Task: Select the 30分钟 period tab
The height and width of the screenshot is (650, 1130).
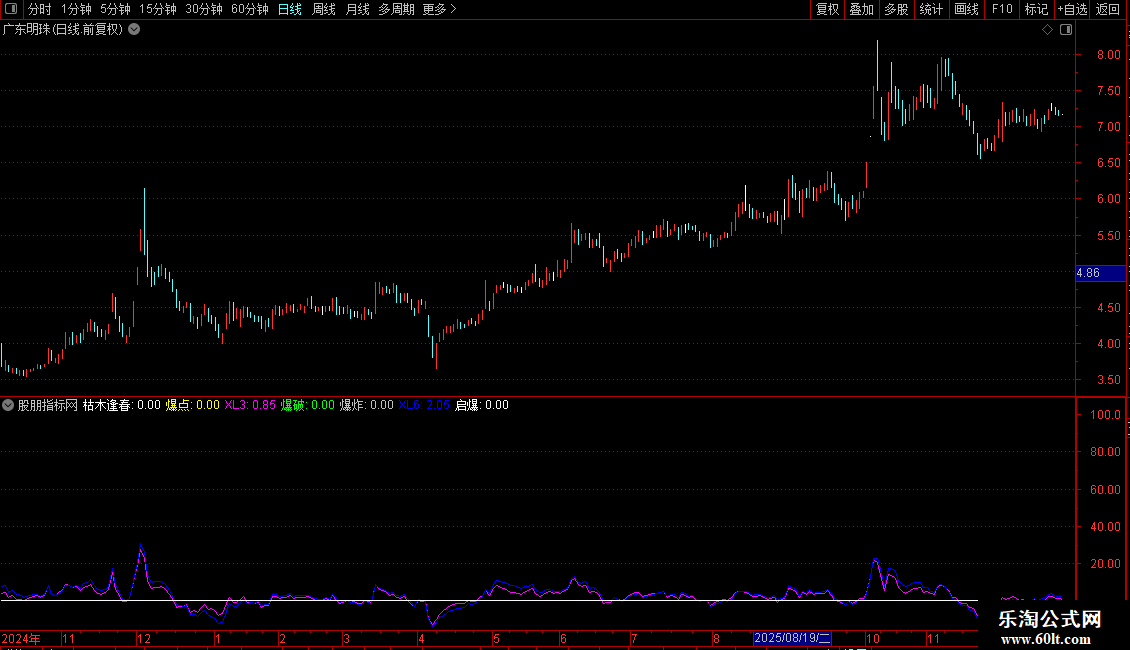Action: (x=204, y=9)
